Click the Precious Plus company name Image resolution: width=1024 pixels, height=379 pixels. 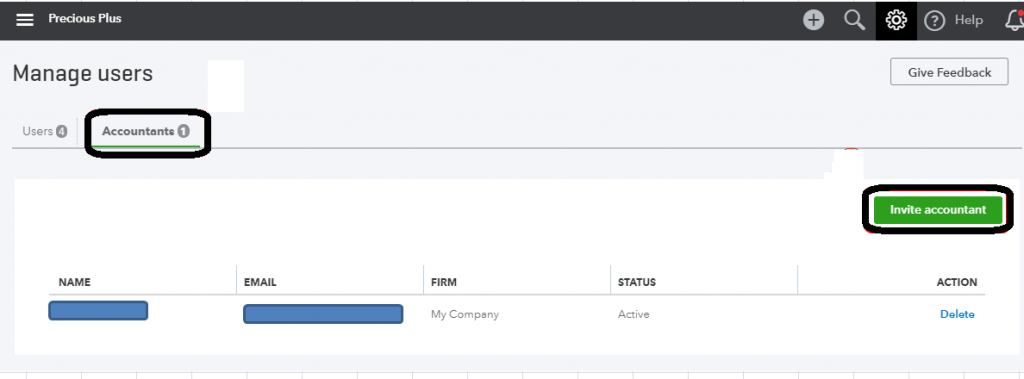(85, 18)
